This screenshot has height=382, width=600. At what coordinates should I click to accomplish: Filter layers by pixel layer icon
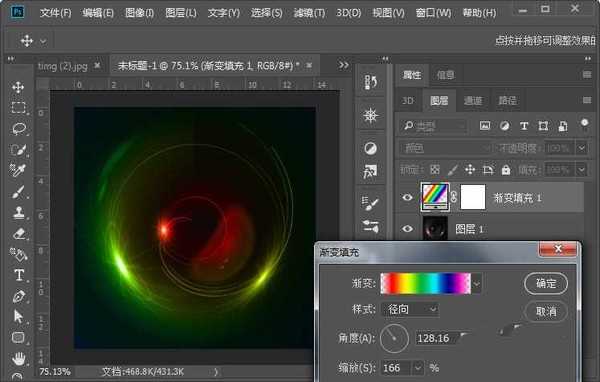[485, 126]
